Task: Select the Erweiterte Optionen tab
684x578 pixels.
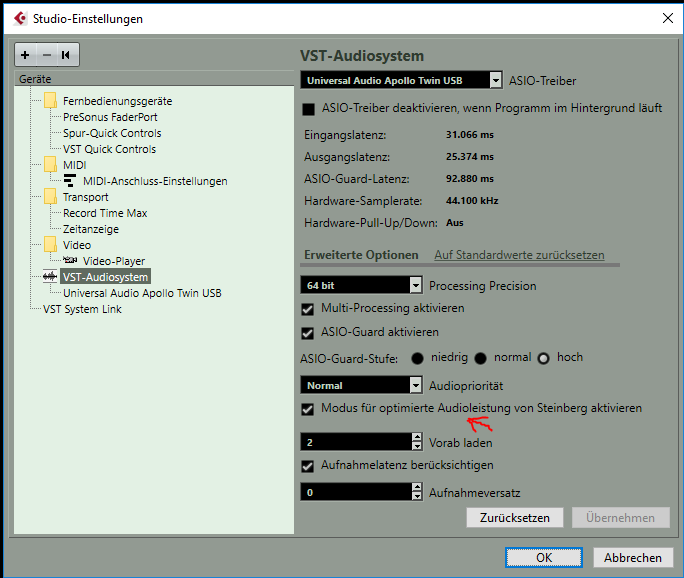Action: pyautogui.click(x=361, y=255)
